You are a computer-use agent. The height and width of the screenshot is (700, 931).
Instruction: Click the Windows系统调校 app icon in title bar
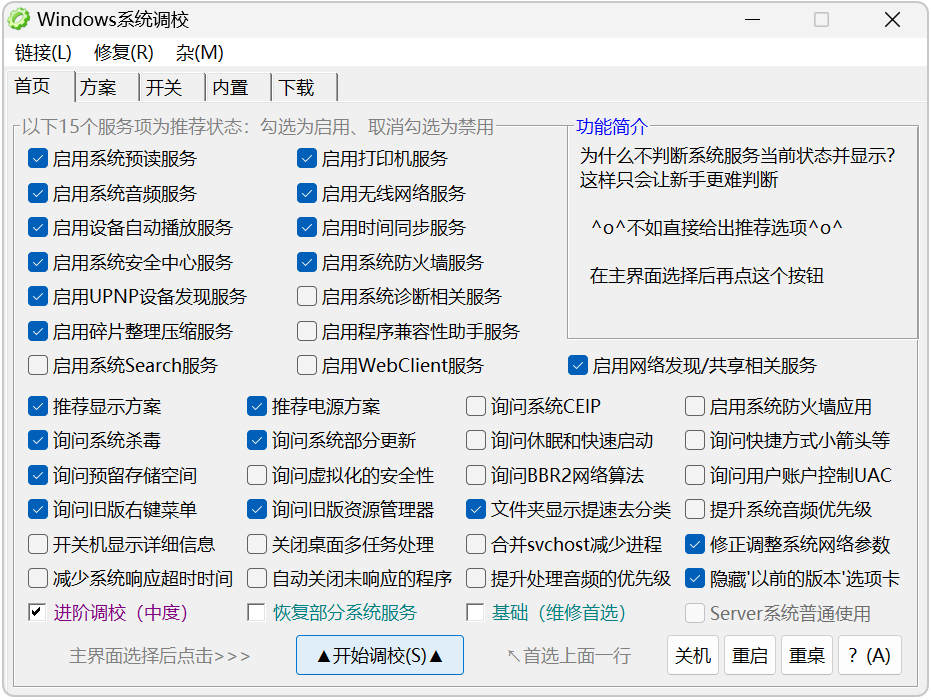18,20
